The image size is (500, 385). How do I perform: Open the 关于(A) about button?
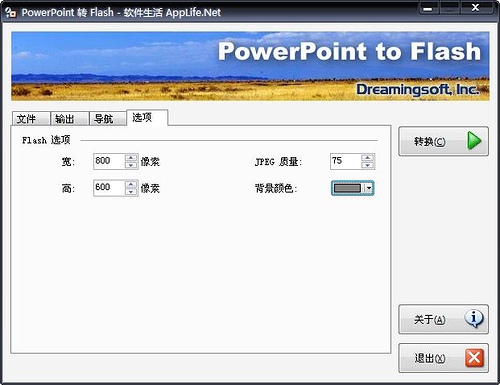443,319
